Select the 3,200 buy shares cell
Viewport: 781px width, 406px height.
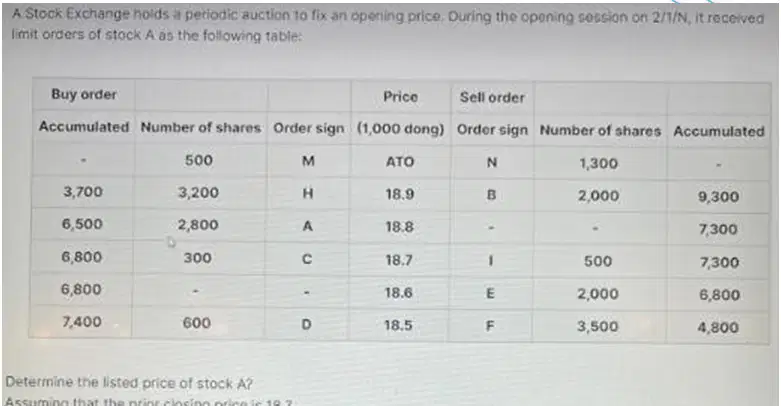pos(198,192)
